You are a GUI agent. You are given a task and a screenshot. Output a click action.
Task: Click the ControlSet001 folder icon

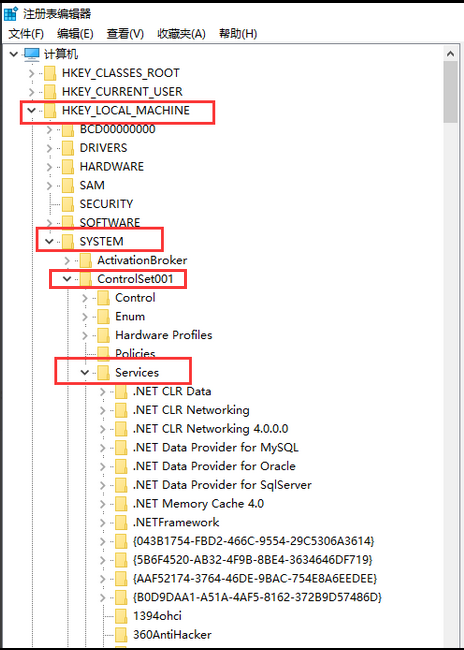click(86, 279)
